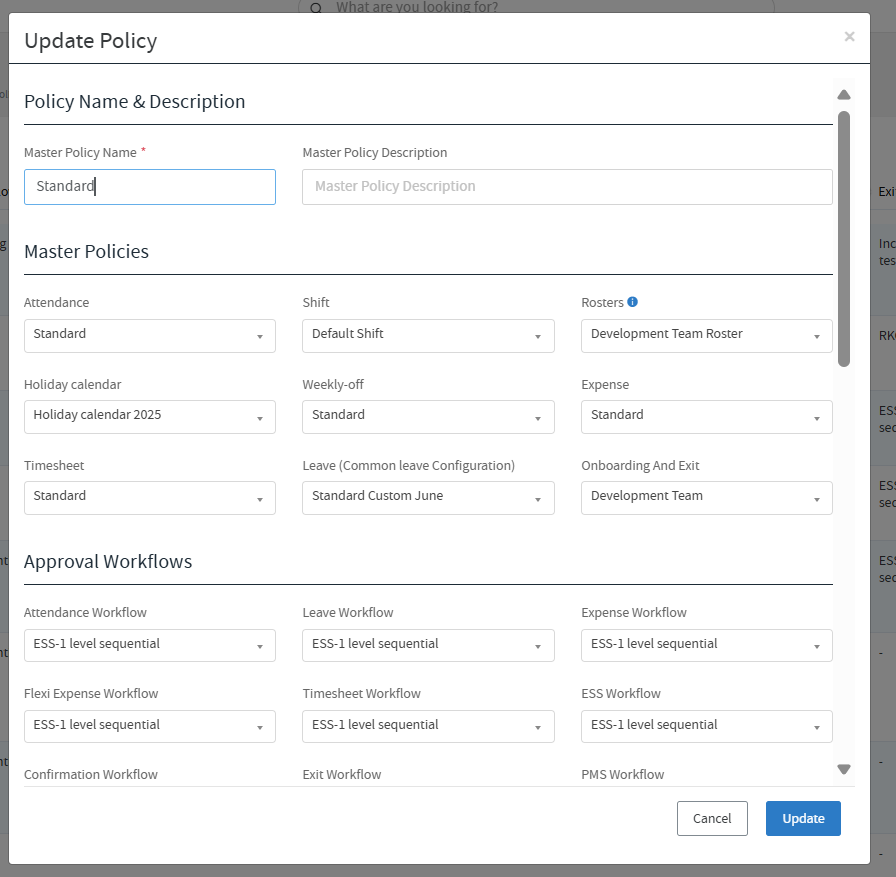
Task: Select the Holiday calendar dropdown
Action: click(150, 416)
